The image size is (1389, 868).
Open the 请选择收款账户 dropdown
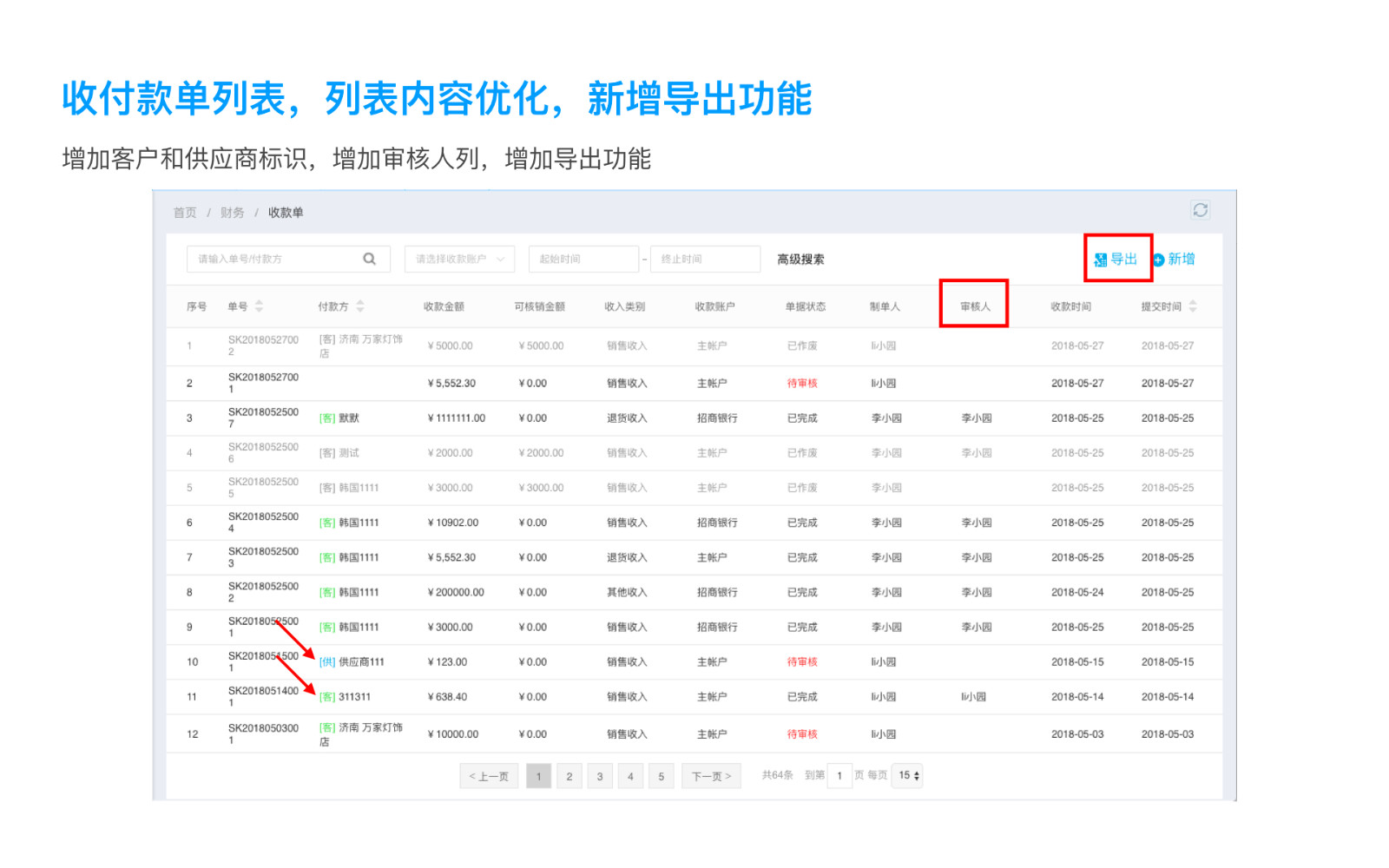pyautogui.click(x=459, y=259)
